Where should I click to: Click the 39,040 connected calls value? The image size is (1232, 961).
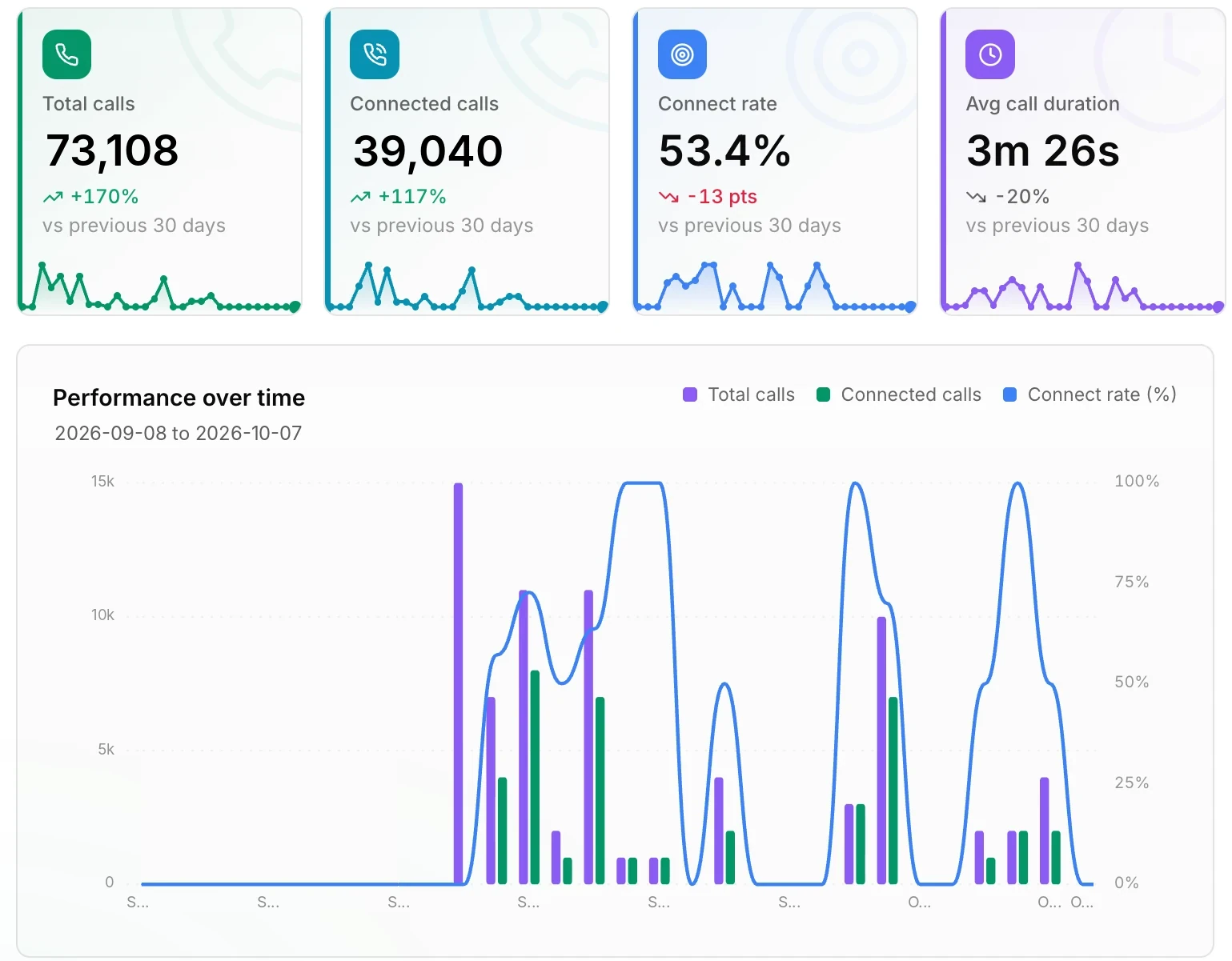click(427, 151)
